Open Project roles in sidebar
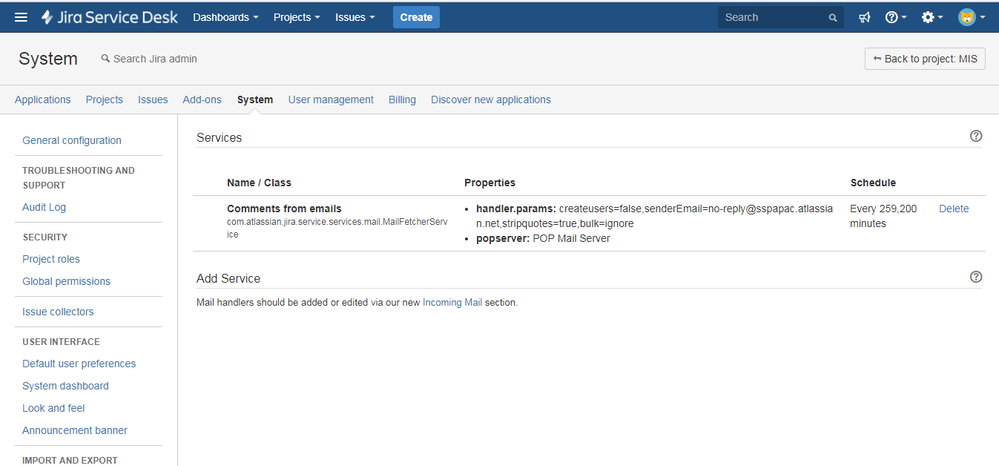Viewport: 999px width, 466px height. (51, 259)
